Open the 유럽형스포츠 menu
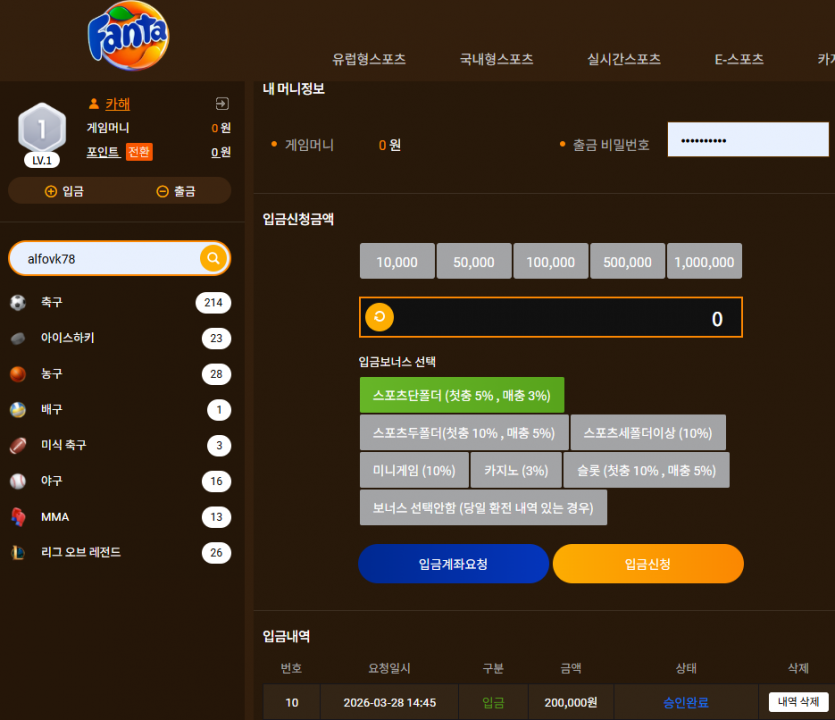This screenshot has width=835, height=720. [x=369, y=59]
